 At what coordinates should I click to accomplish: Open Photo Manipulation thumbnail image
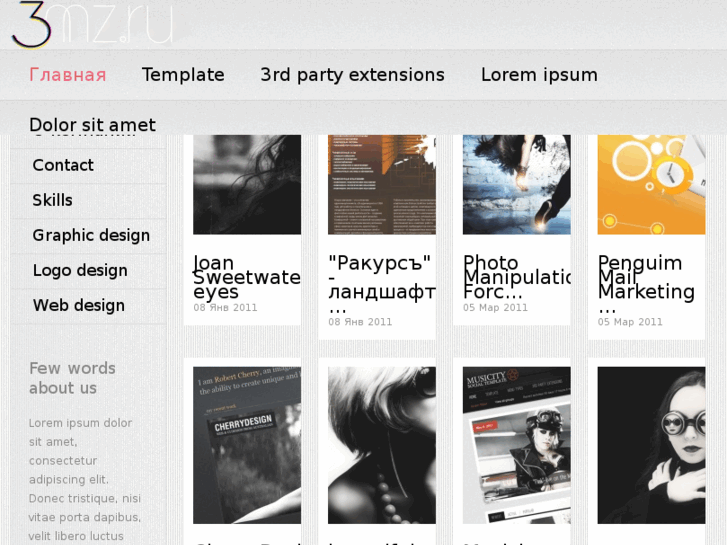click(x=517, y=185)
